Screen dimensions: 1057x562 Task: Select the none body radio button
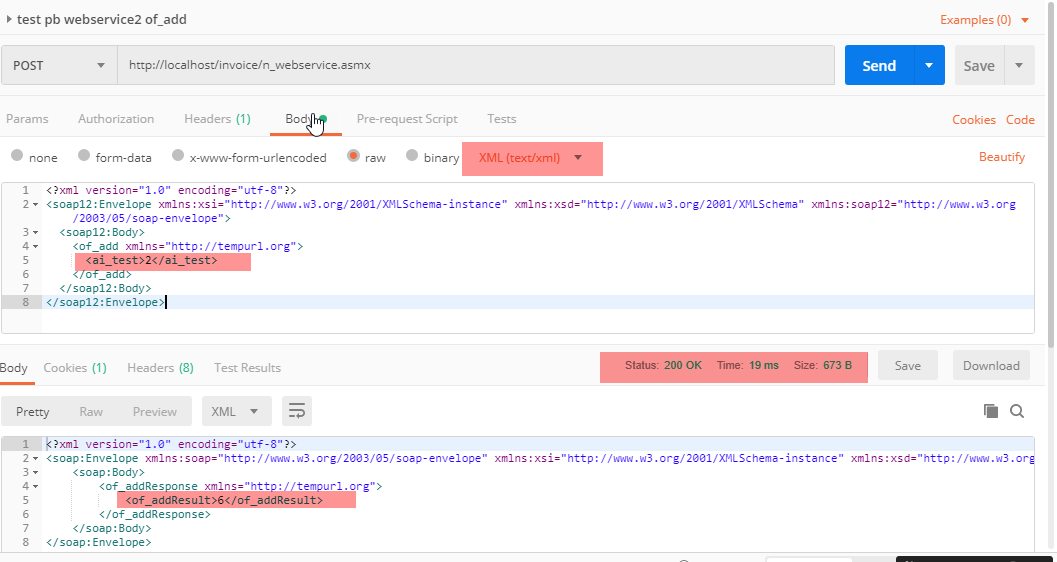[x=17, y=157]
